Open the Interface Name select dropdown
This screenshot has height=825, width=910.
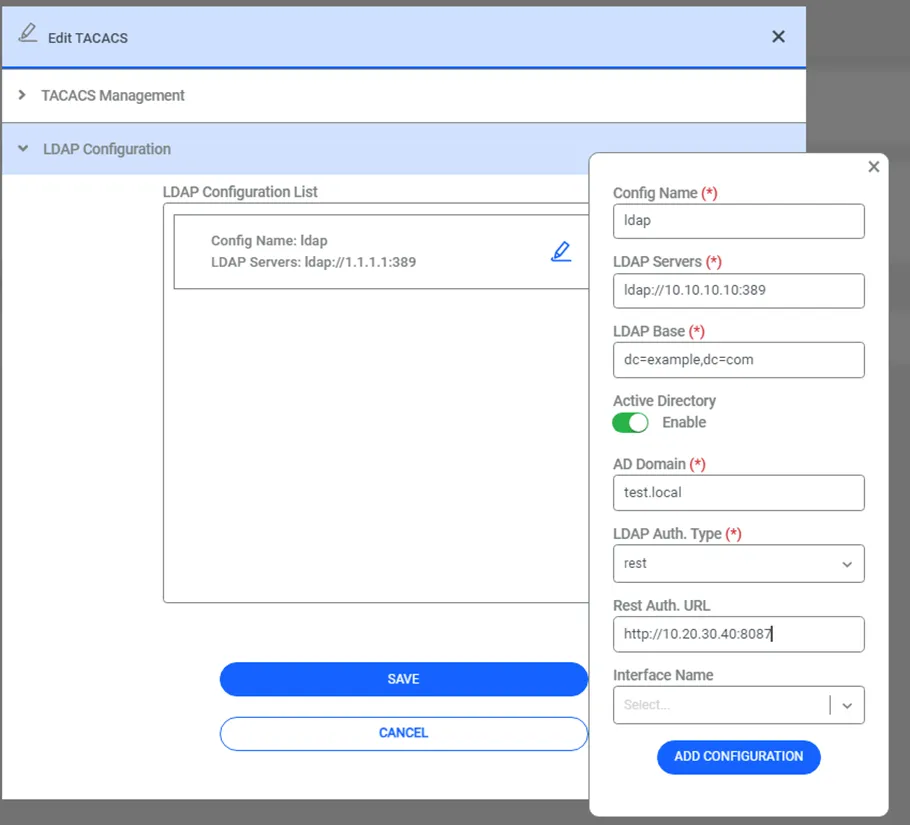tap(738, 705)
